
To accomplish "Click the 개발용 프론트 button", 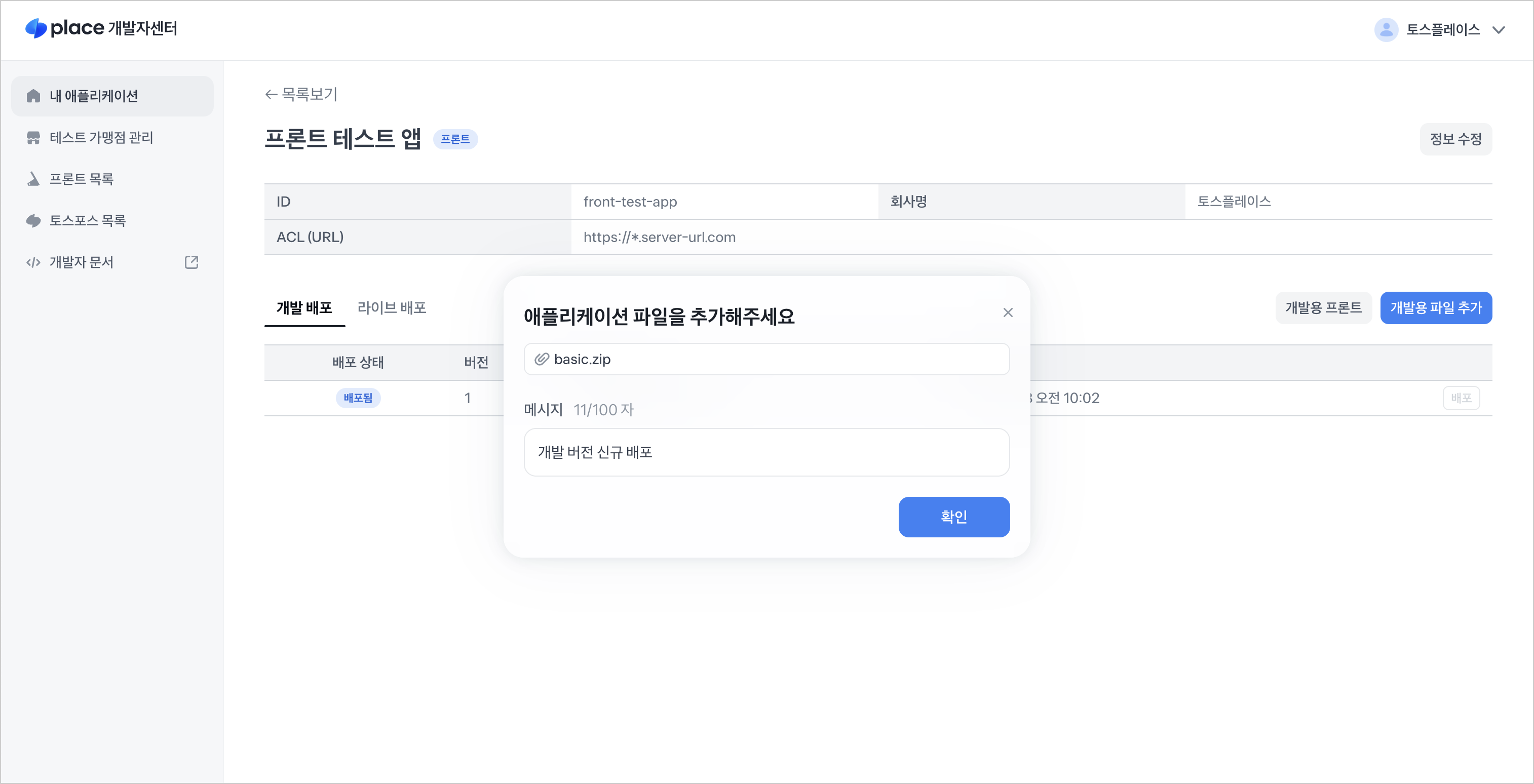I will pyautogui.click(x=1323, y=308).
